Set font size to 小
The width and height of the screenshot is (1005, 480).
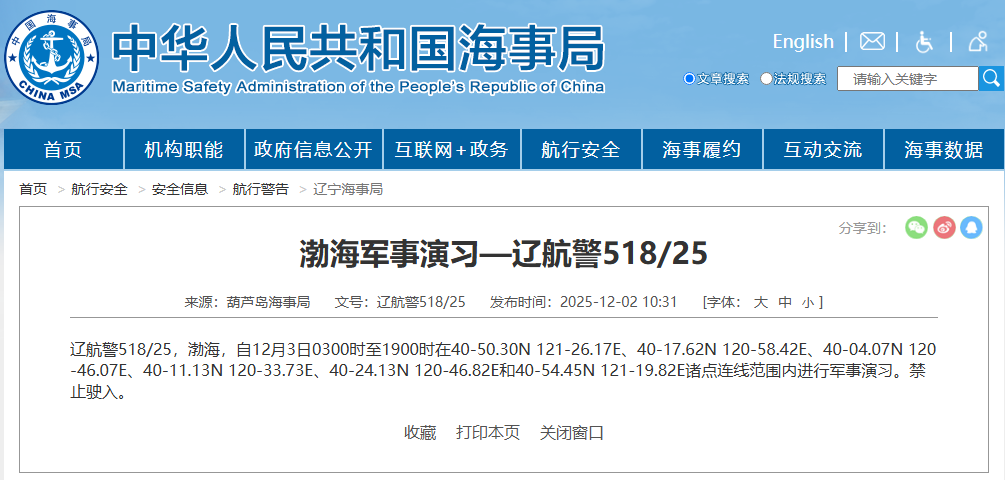(x=807, y=302)
